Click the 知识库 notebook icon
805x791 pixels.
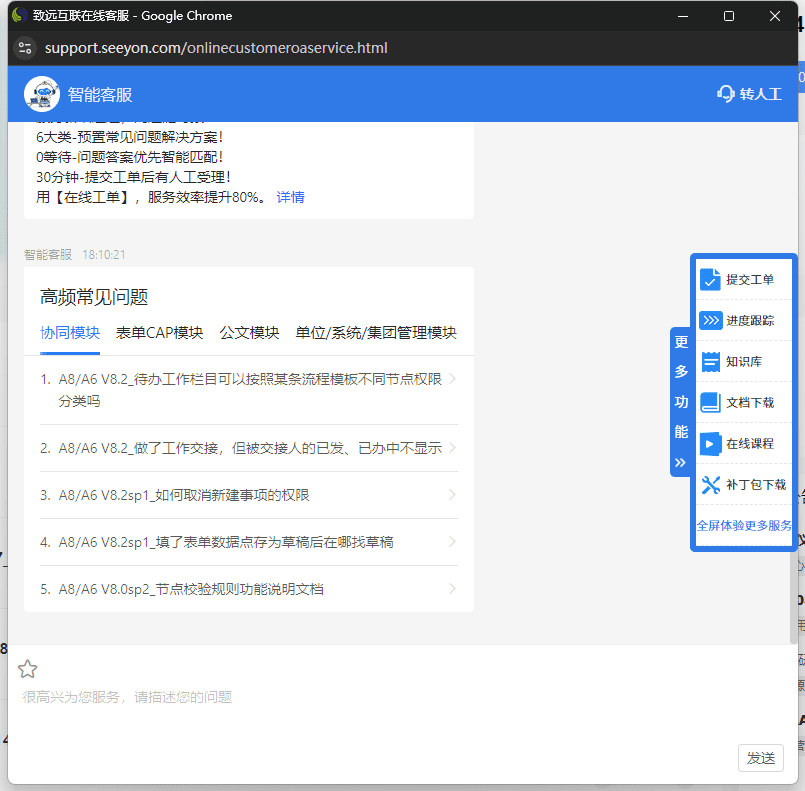tap(711, 362)
